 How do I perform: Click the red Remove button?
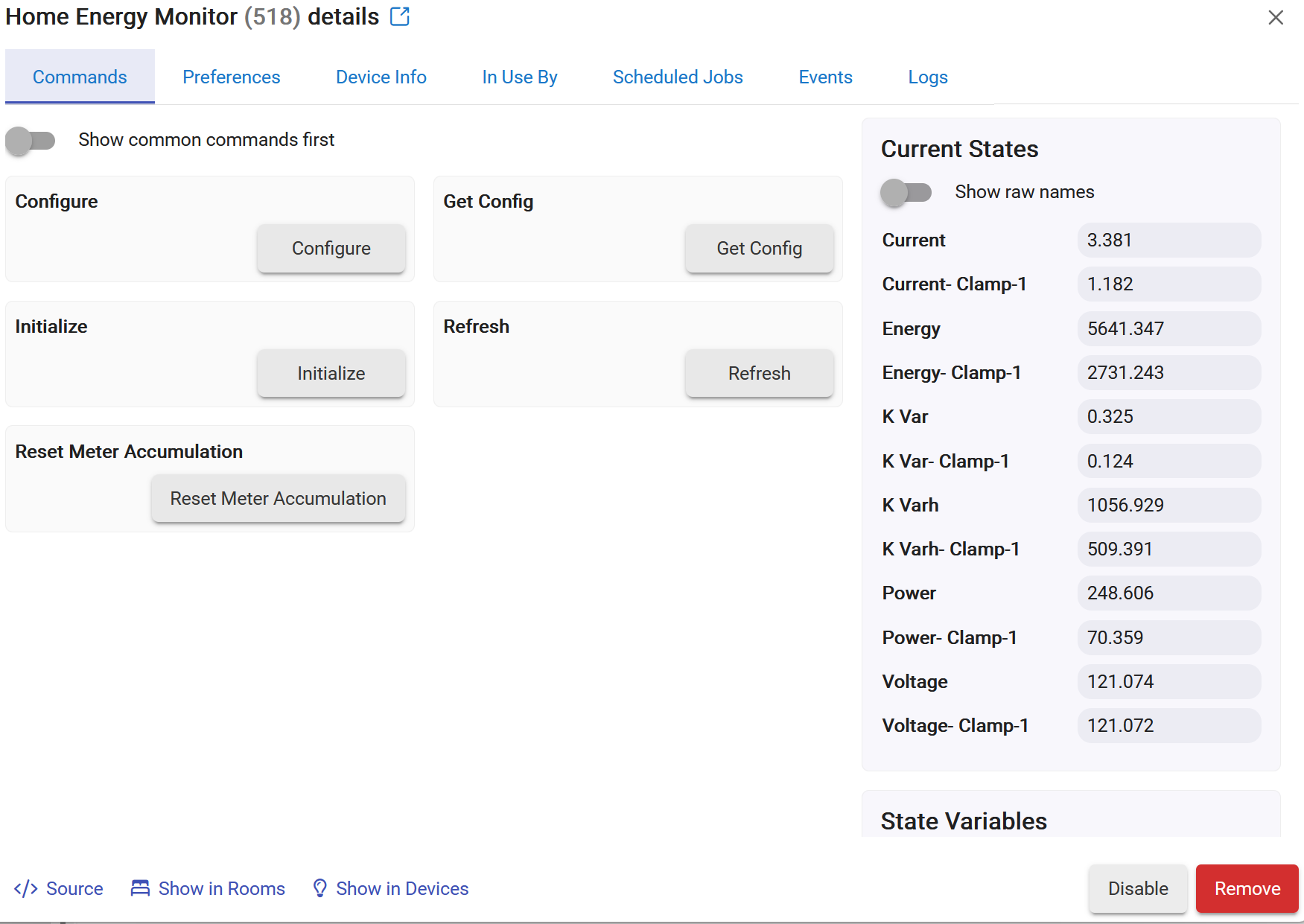(x=1247, y=888)
